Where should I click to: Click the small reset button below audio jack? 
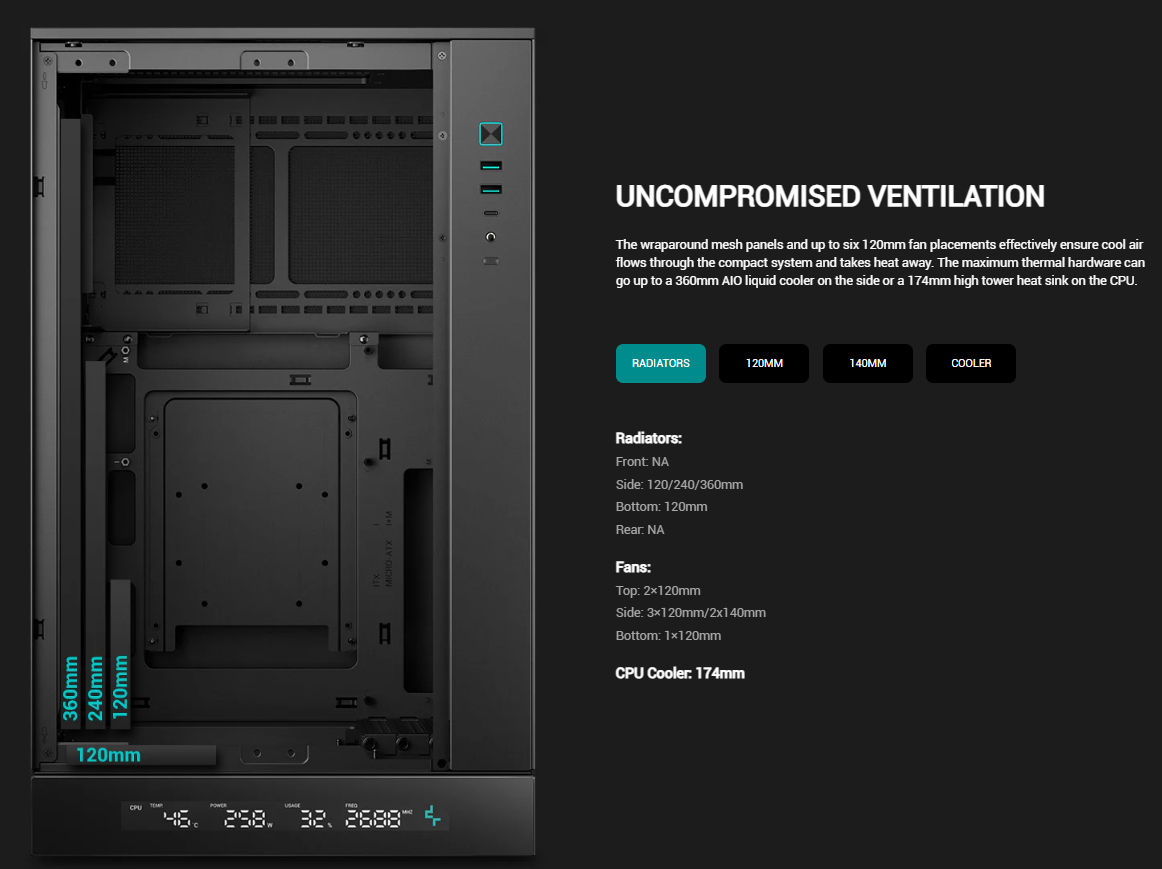point(490,261)
